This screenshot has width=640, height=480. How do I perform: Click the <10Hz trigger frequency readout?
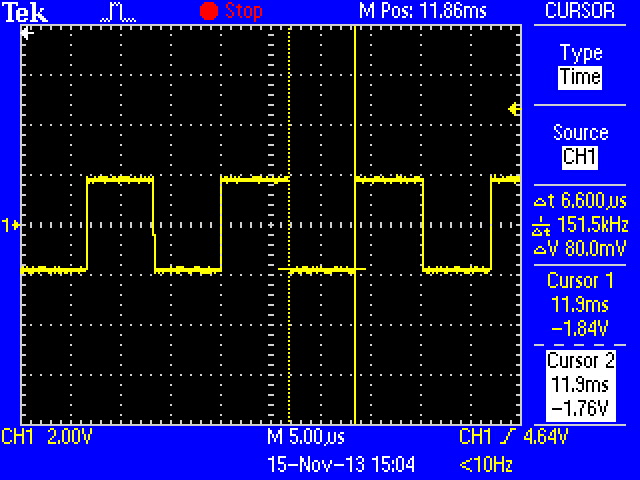(x=486, y=464)
